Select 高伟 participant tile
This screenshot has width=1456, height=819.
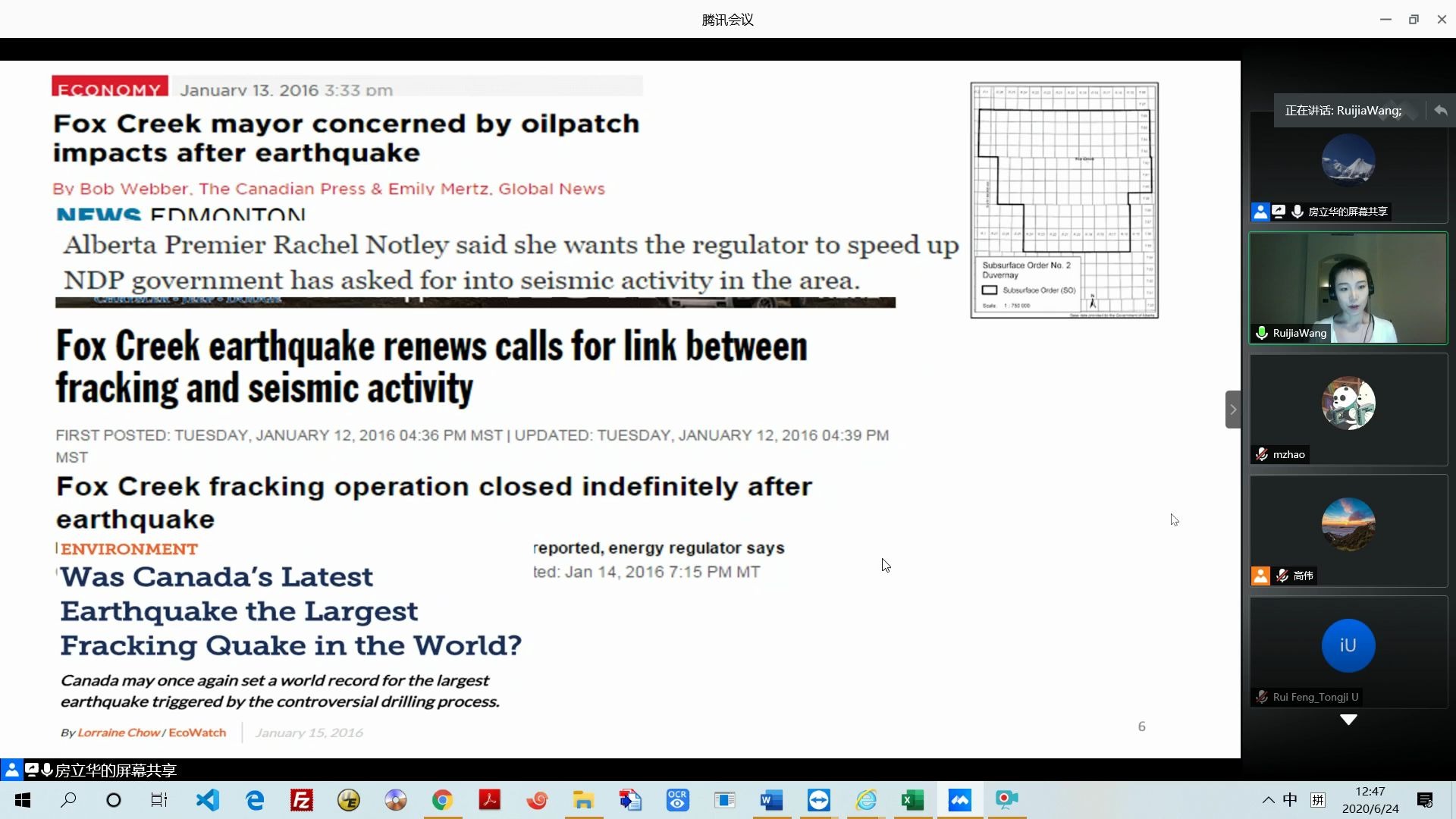(1348, 531)
